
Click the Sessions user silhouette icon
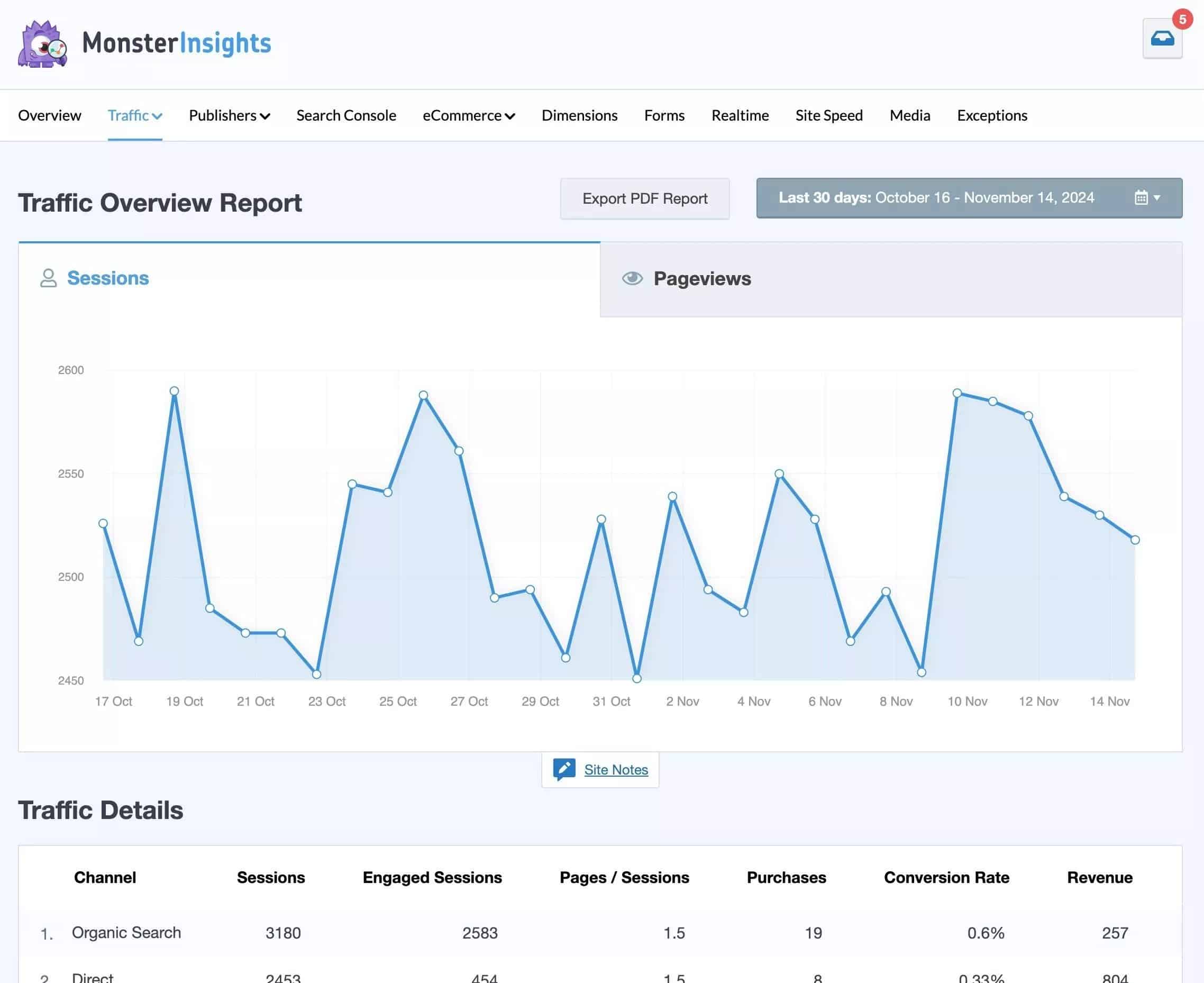tap(49, 278)
